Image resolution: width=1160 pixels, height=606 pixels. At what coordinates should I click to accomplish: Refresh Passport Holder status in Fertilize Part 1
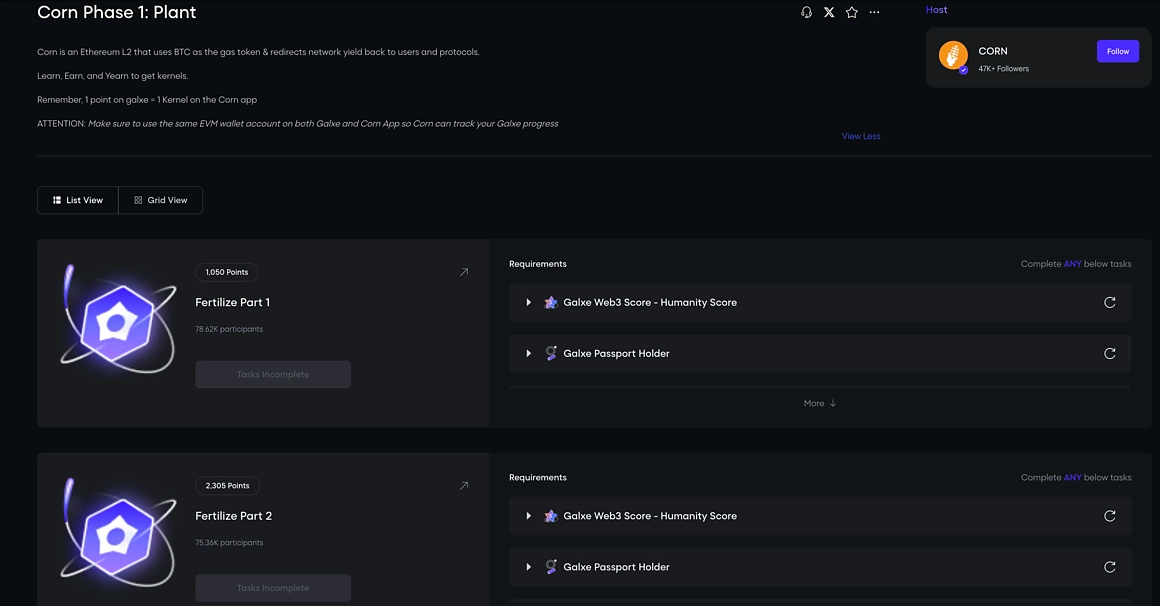pos(1110,354)
